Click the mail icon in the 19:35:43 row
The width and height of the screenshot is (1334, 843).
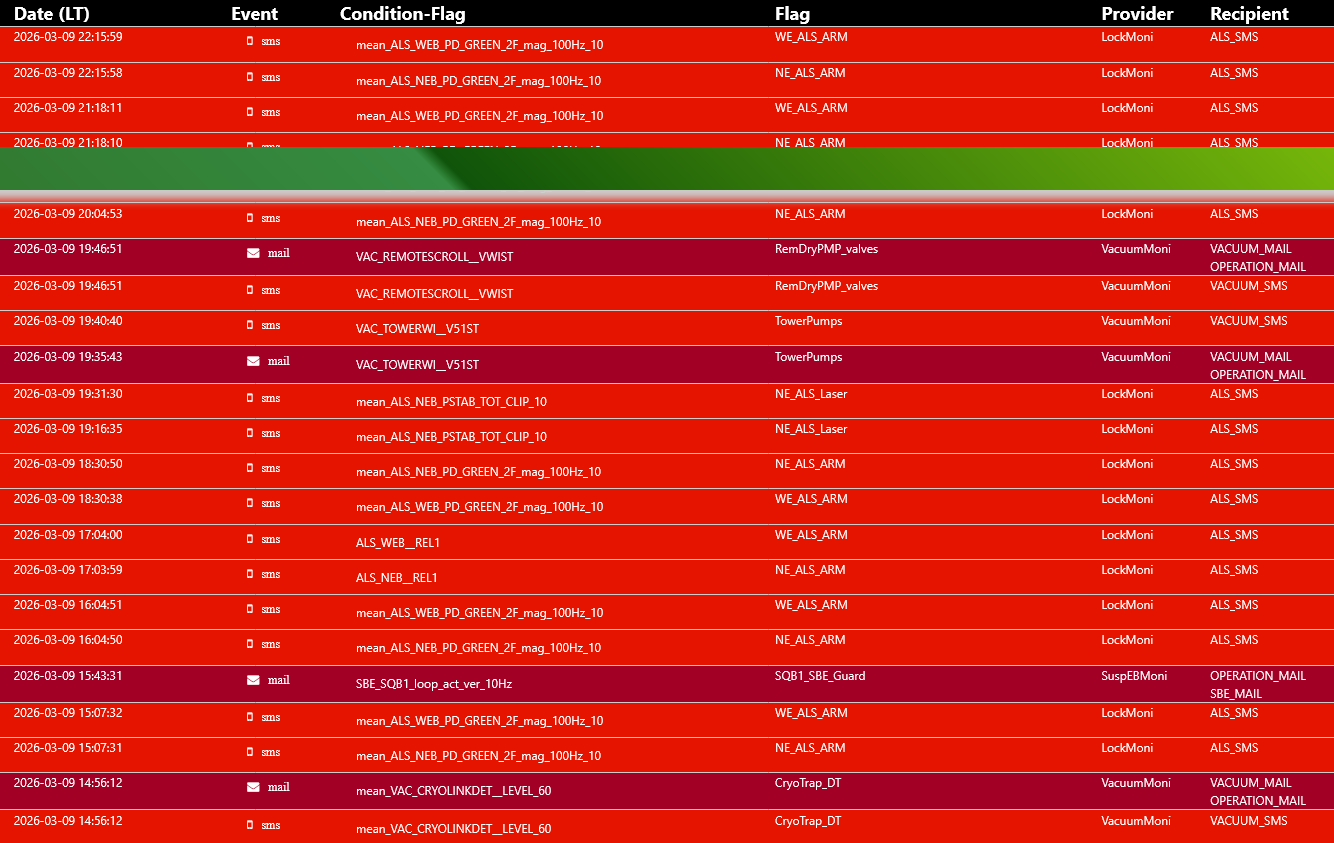point(253,361)
